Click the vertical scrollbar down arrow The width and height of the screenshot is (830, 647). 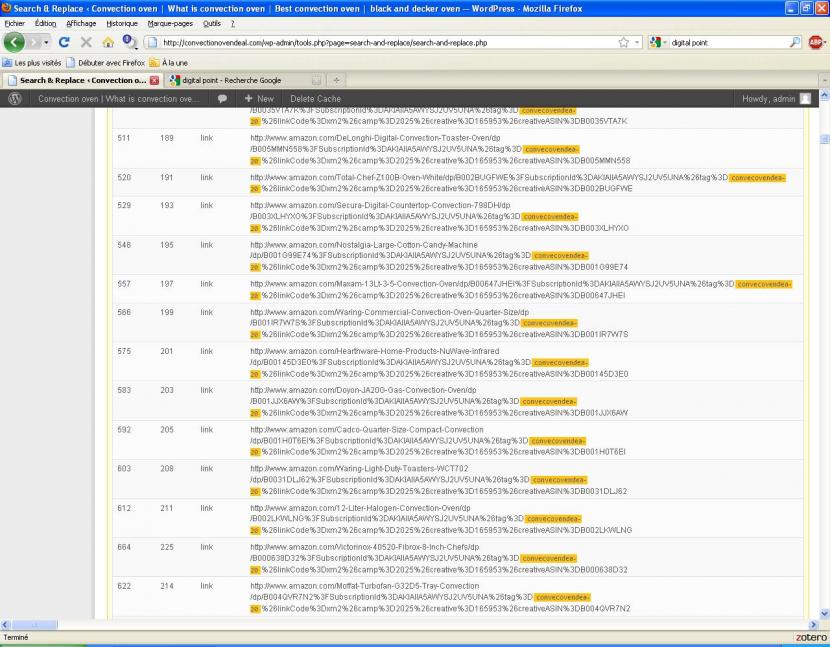[x=824, y=614]
